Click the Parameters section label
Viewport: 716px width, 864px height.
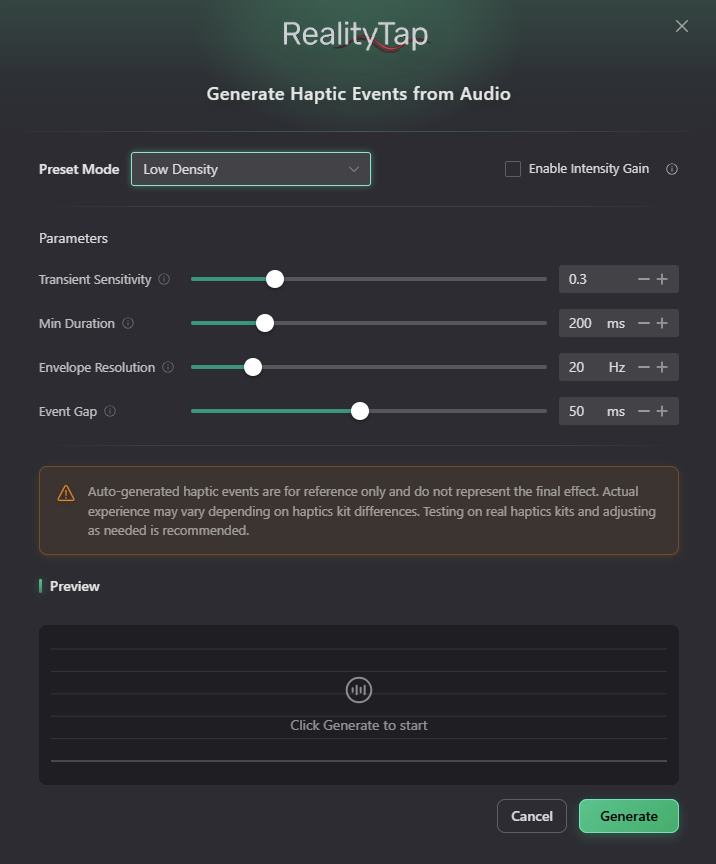click(73, 239)
